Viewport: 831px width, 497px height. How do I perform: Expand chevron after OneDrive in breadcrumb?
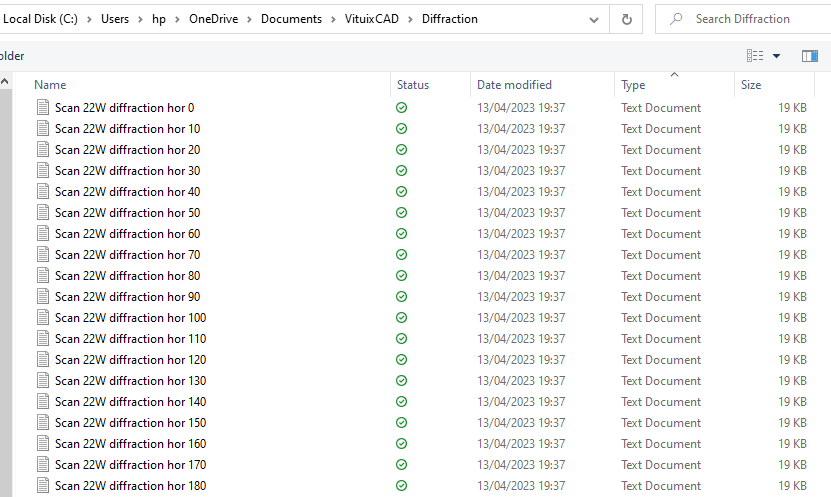point(249,20)
